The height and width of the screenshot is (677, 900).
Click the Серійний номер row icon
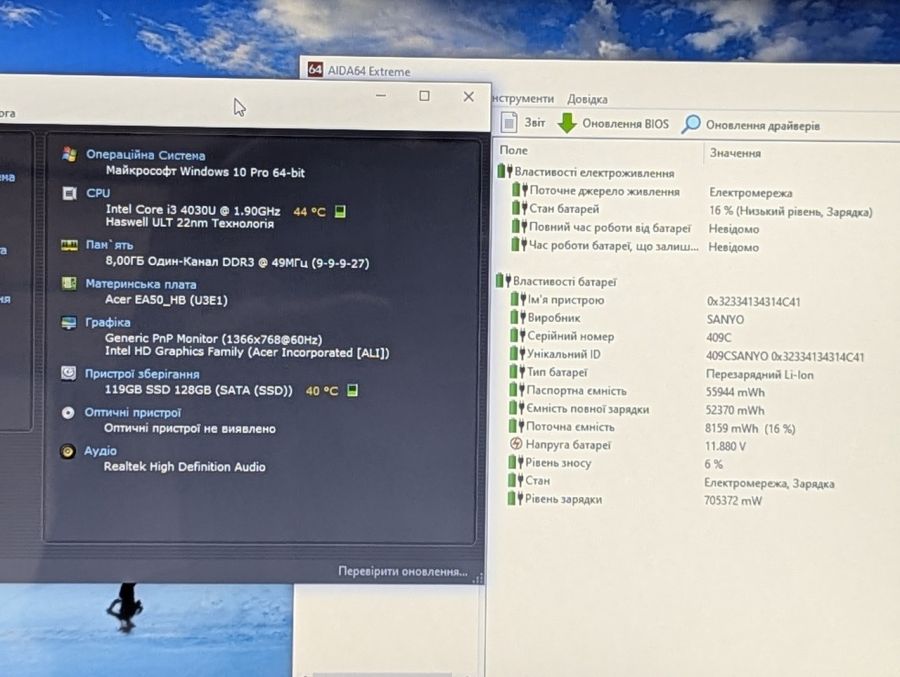517,335
